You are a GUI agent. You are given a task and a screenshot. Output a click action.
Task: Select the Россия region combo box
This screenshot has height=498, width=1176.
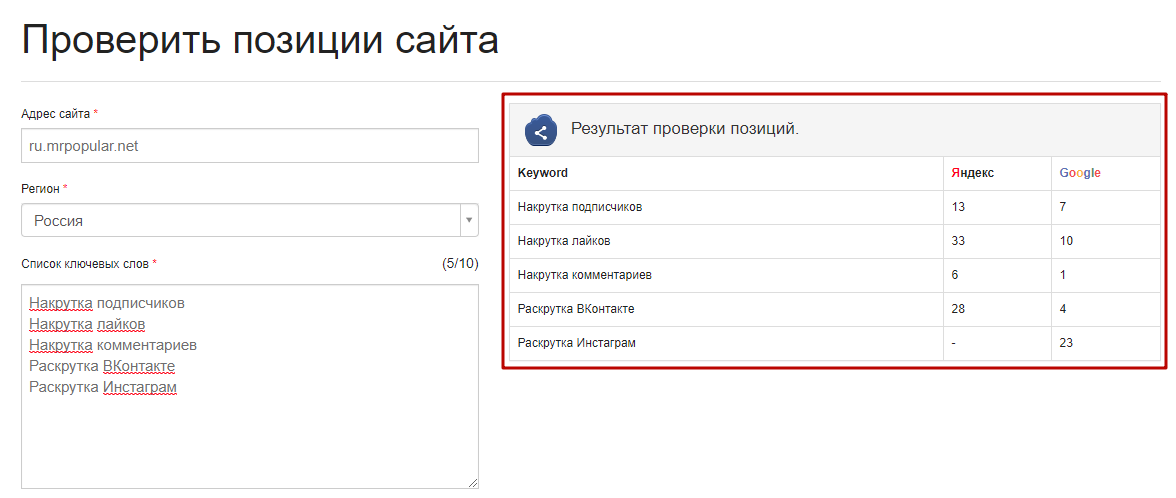coord(250,220)
